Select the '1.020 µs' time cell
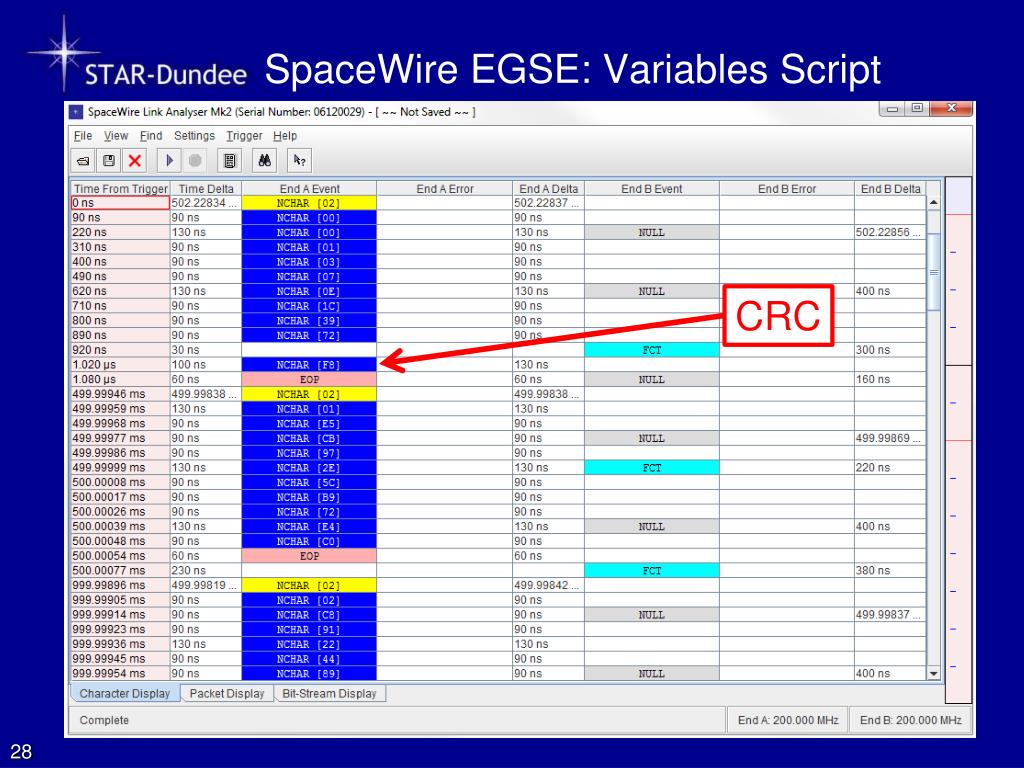 click(120, 365)
